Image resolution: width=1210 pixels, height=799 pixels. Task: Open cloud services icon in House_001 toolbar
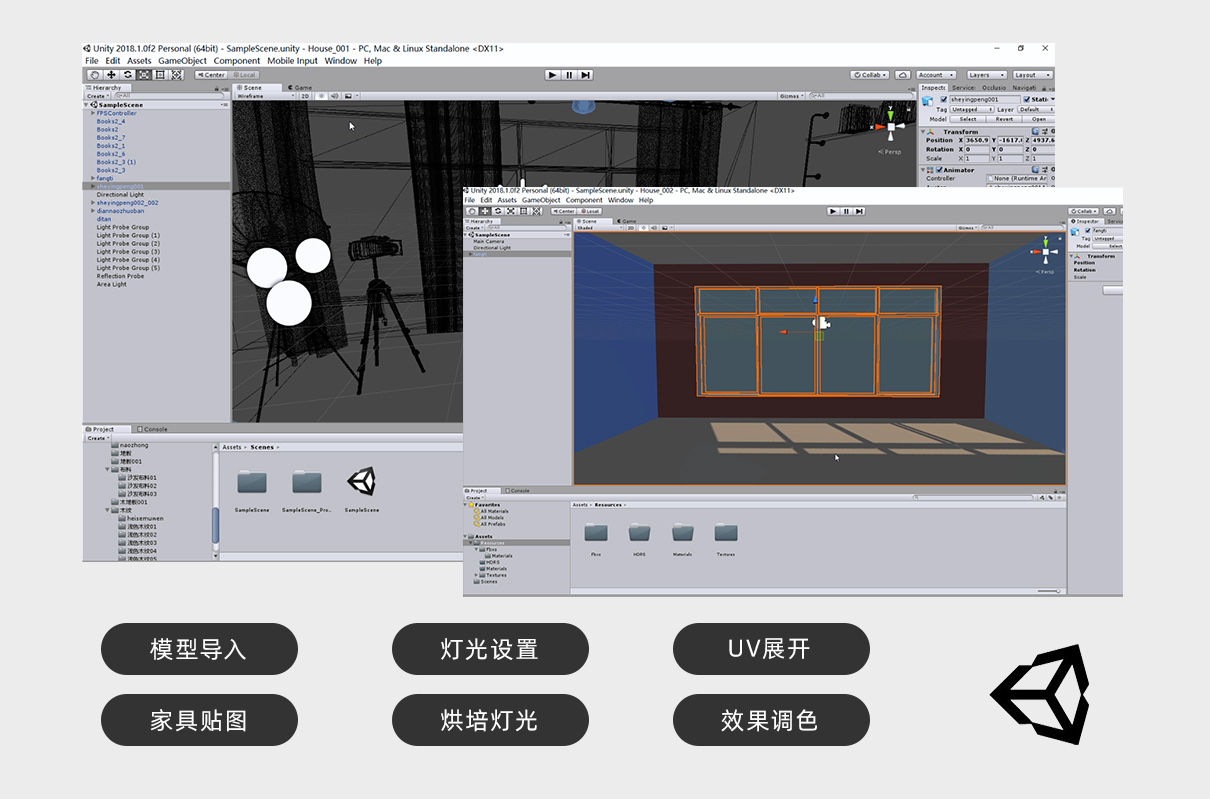[x=902, y=75]
